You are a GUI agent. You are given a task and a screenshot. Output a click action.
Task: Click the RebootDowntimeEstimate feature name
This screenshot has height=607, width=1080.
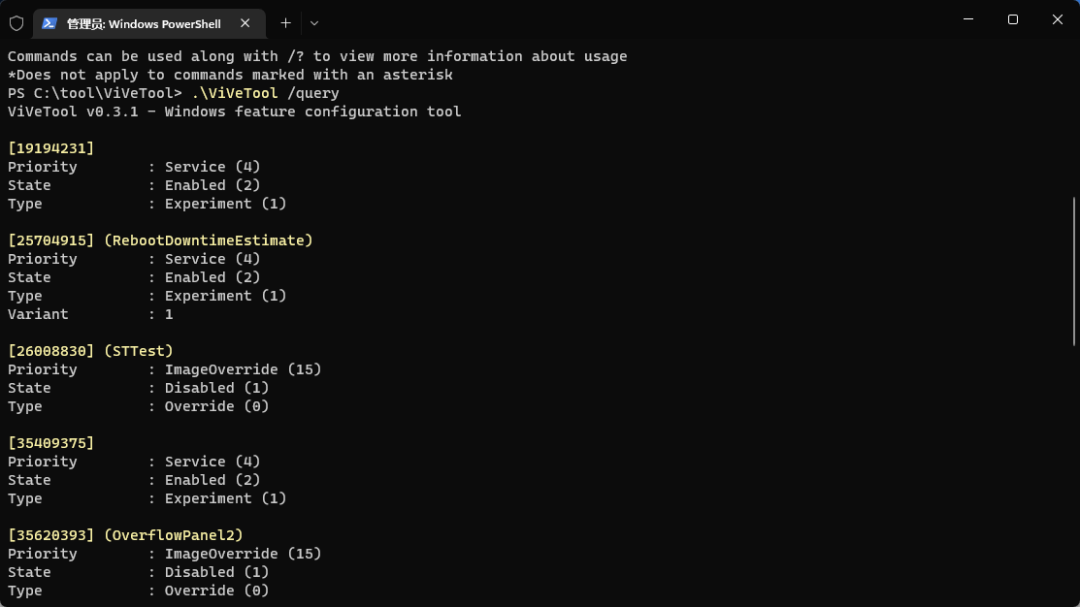pyautogui.click(x=208, y=240)
